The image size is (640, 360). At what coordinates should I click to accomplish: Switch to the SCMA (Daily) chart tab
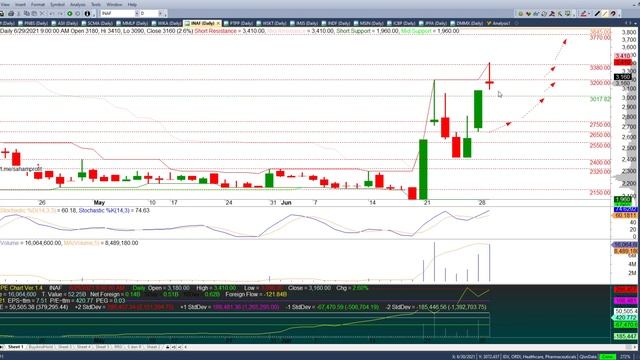pyautogui.click(x=97, y=23)
